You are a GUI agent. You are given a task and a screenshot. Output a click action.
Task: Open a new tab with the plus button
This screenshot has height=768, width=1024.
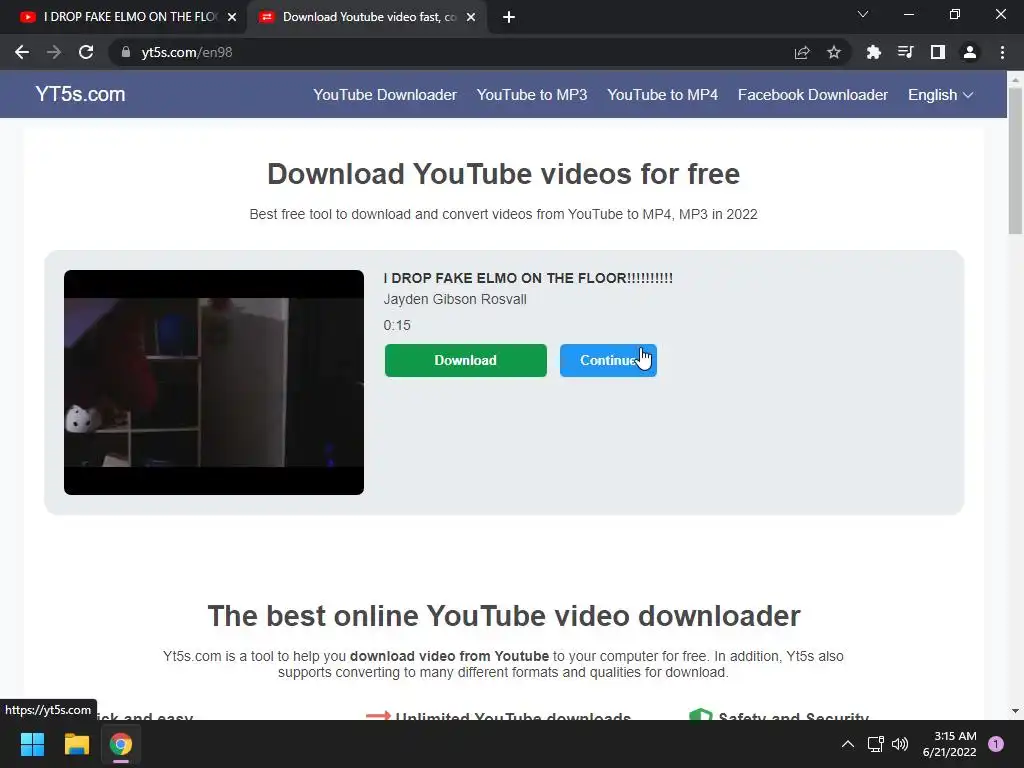[509, 18]
